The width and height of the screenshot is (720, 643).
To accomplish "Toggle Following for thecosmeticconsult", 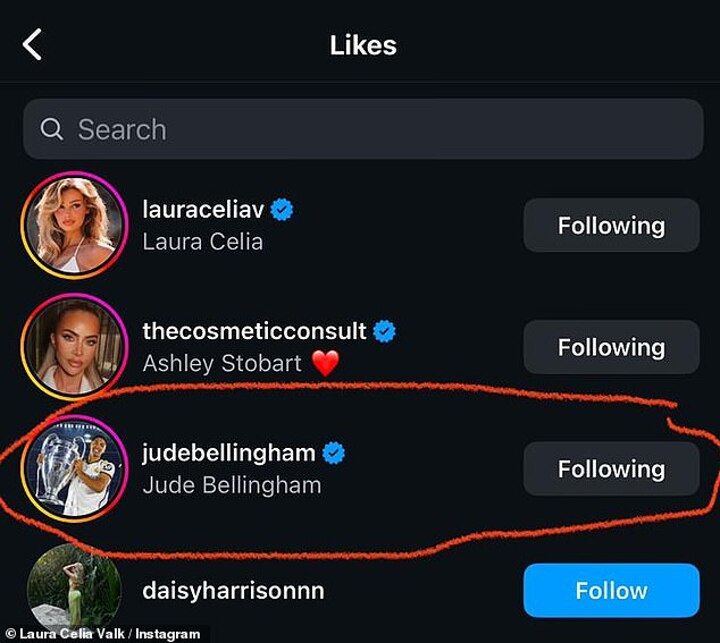I will click(611, 347).
